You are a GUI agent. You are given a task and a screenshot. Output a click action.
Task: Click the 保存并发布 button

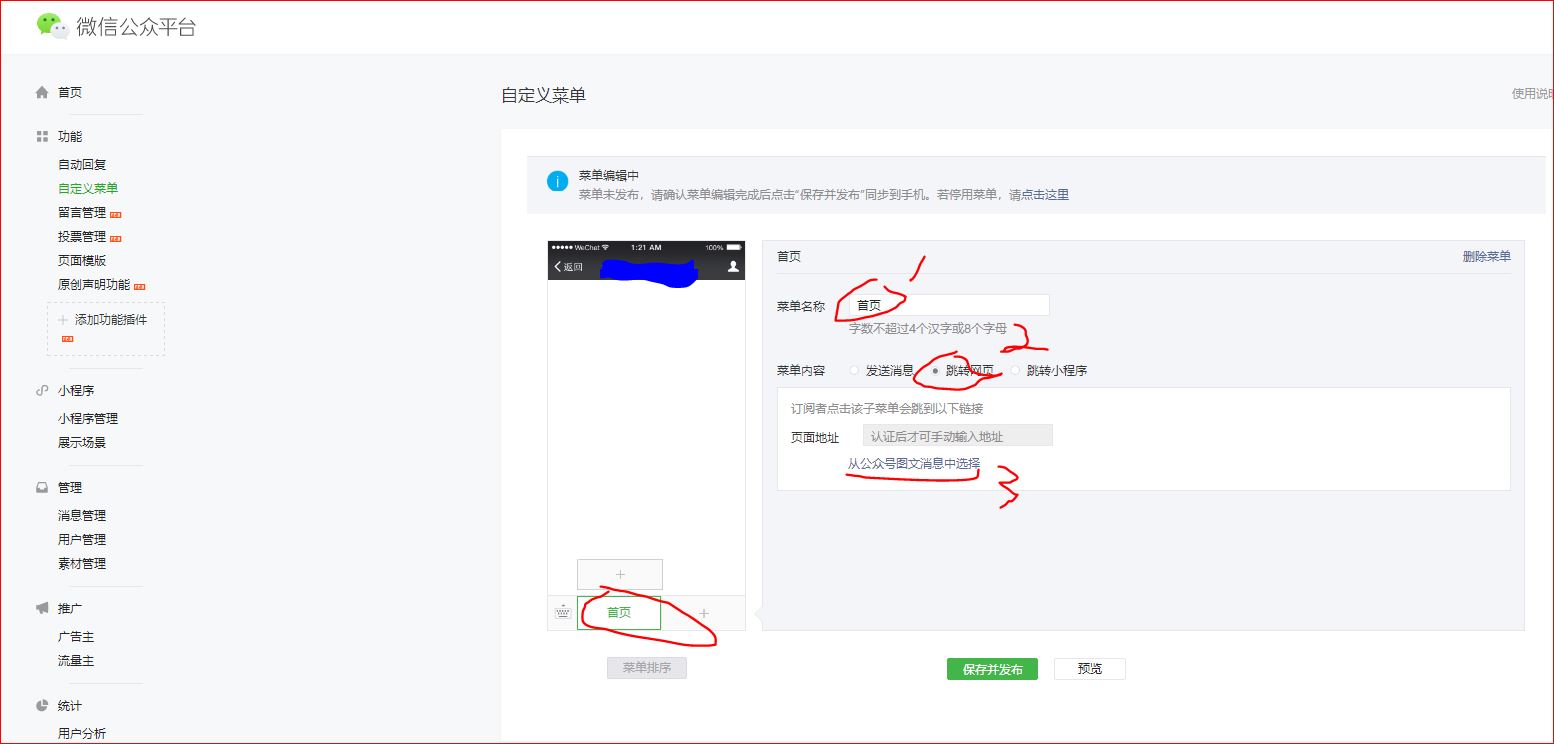[992, 669]
